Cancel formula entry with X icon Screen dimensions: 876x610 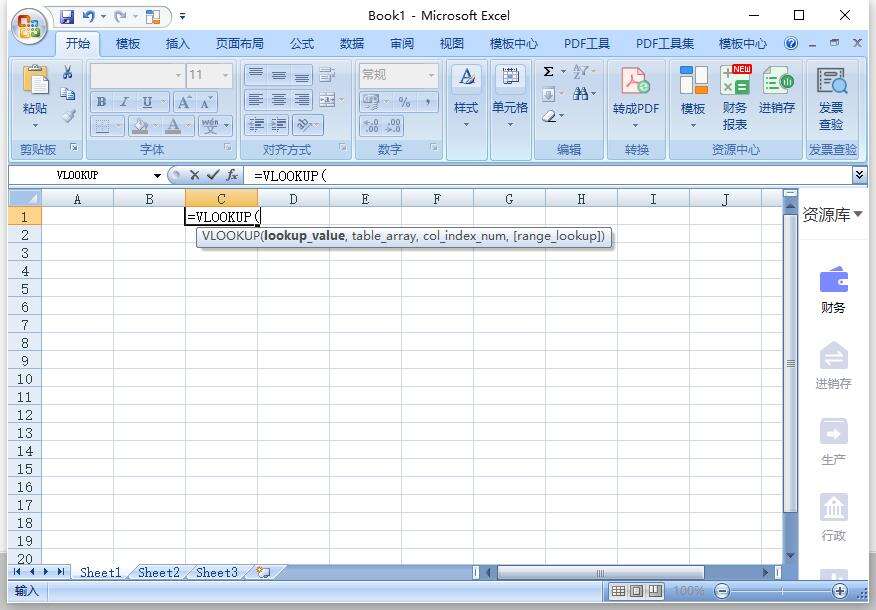pos(194,175)
